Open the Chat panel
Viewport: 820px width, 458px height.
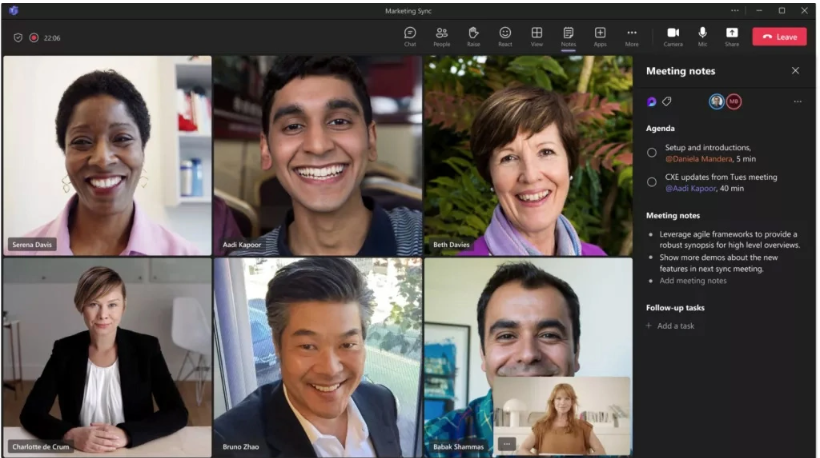(x=410, y=37)
